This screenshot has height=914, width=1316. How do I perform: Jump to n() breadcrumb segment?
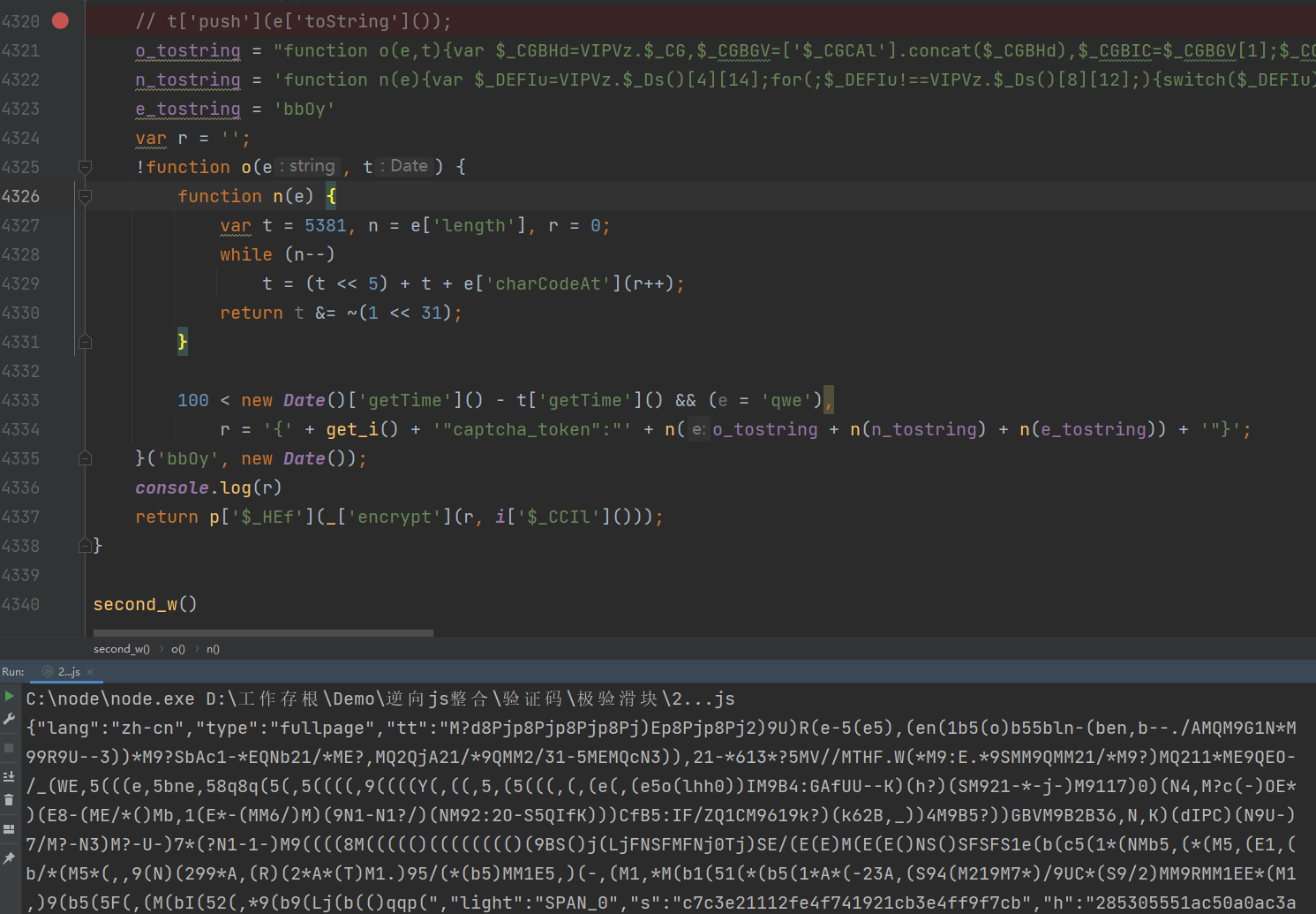tap(213, 649)
